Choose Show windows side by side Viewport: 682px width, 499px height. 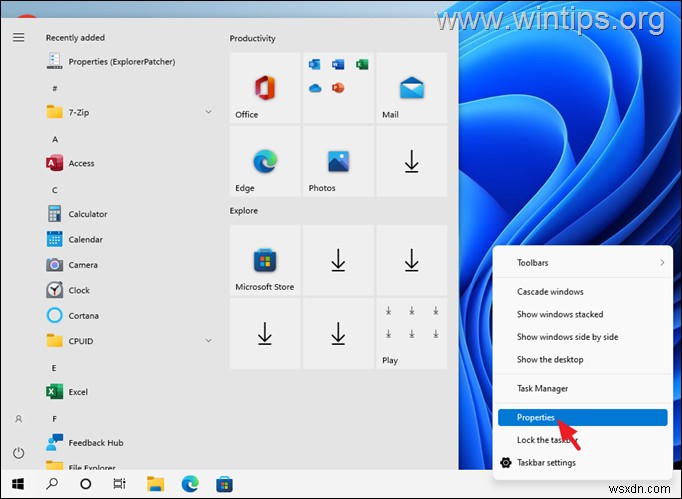click(582, 337)
